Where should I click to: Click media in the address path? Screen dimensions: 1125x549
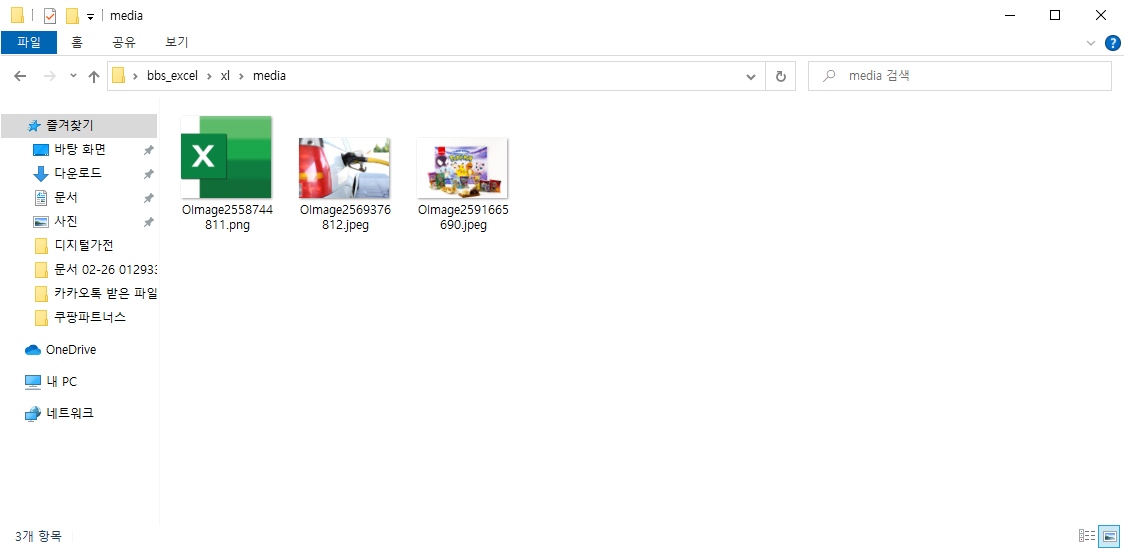coord(270,75)
